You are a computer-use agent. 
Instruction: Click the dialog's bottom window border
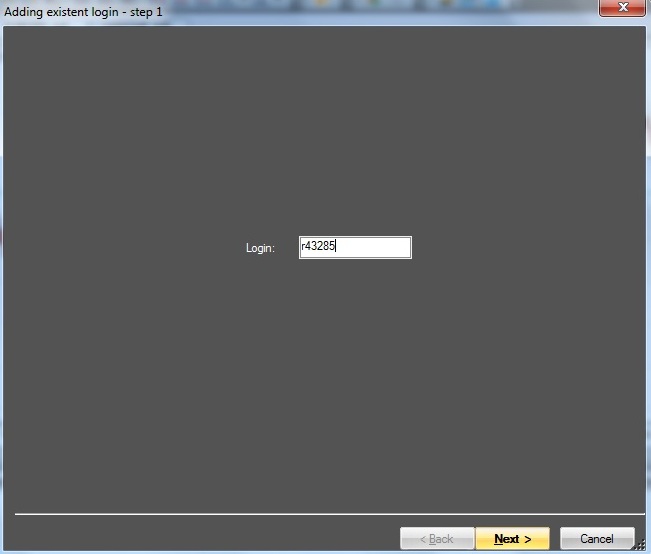pyautogui.click(x=325, y=552)
